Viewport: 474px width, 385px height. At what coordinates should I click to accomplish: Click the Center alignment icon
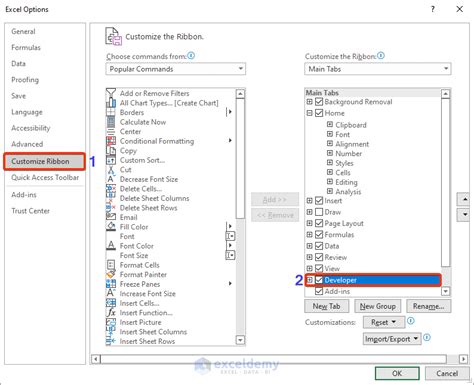click(x=111, y=131)
